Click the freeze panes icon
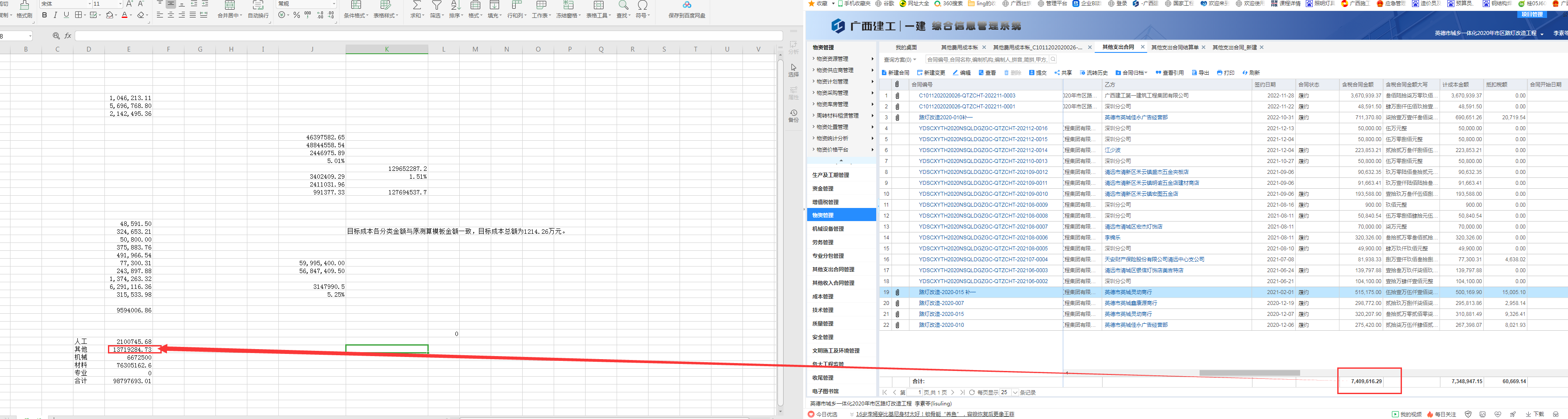 click(x=568, y=5)
